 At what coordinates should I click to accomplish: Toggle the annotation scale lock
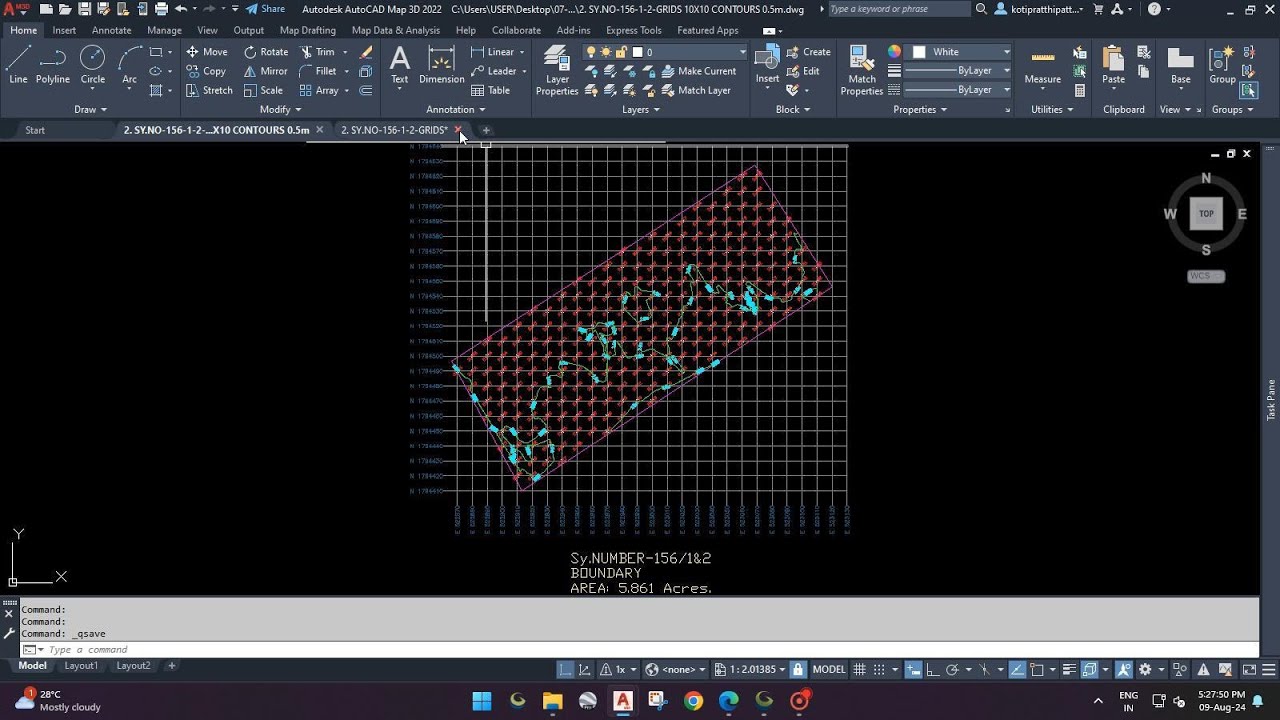(x=797, y=669)
